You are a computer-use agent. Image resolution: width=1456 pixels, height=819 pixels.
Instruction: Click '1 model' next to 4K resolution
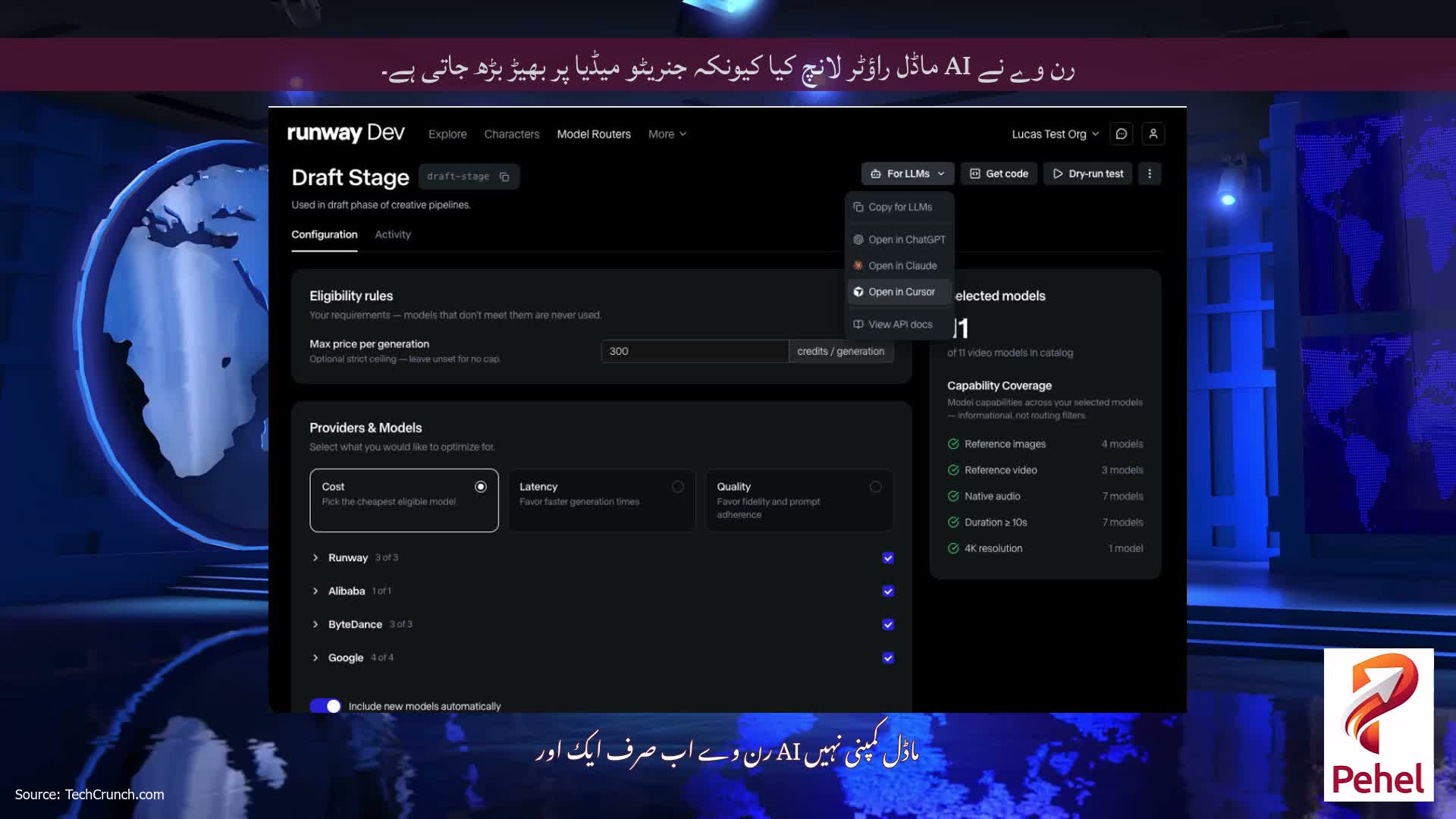click(x=1125, y=548)
